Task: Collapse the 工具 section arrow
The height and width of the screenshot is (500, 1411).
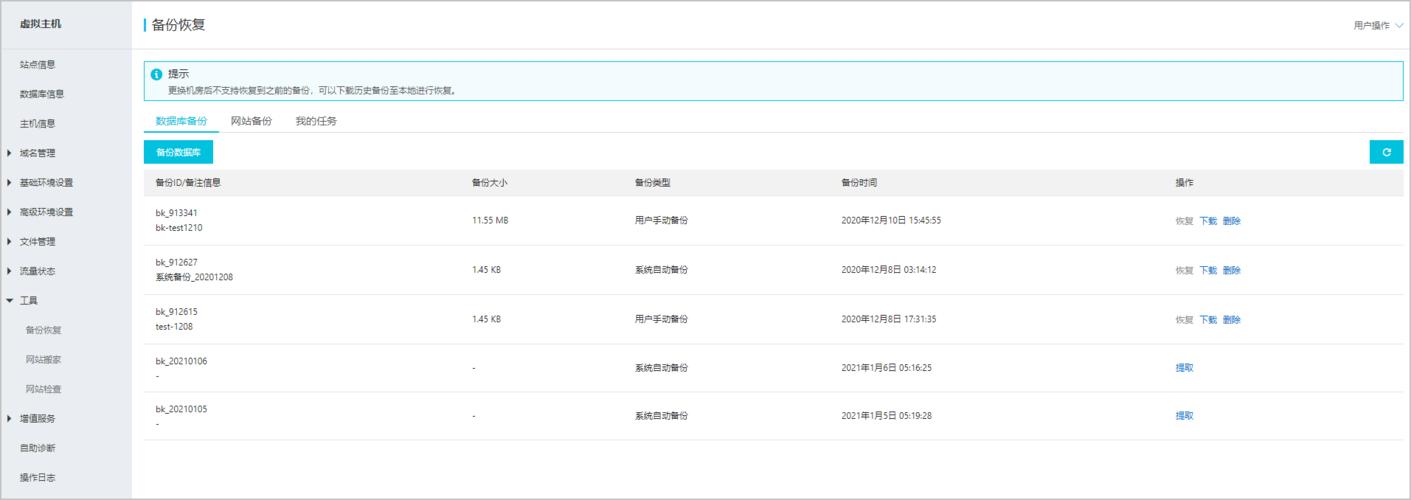Action: point(10,300)
